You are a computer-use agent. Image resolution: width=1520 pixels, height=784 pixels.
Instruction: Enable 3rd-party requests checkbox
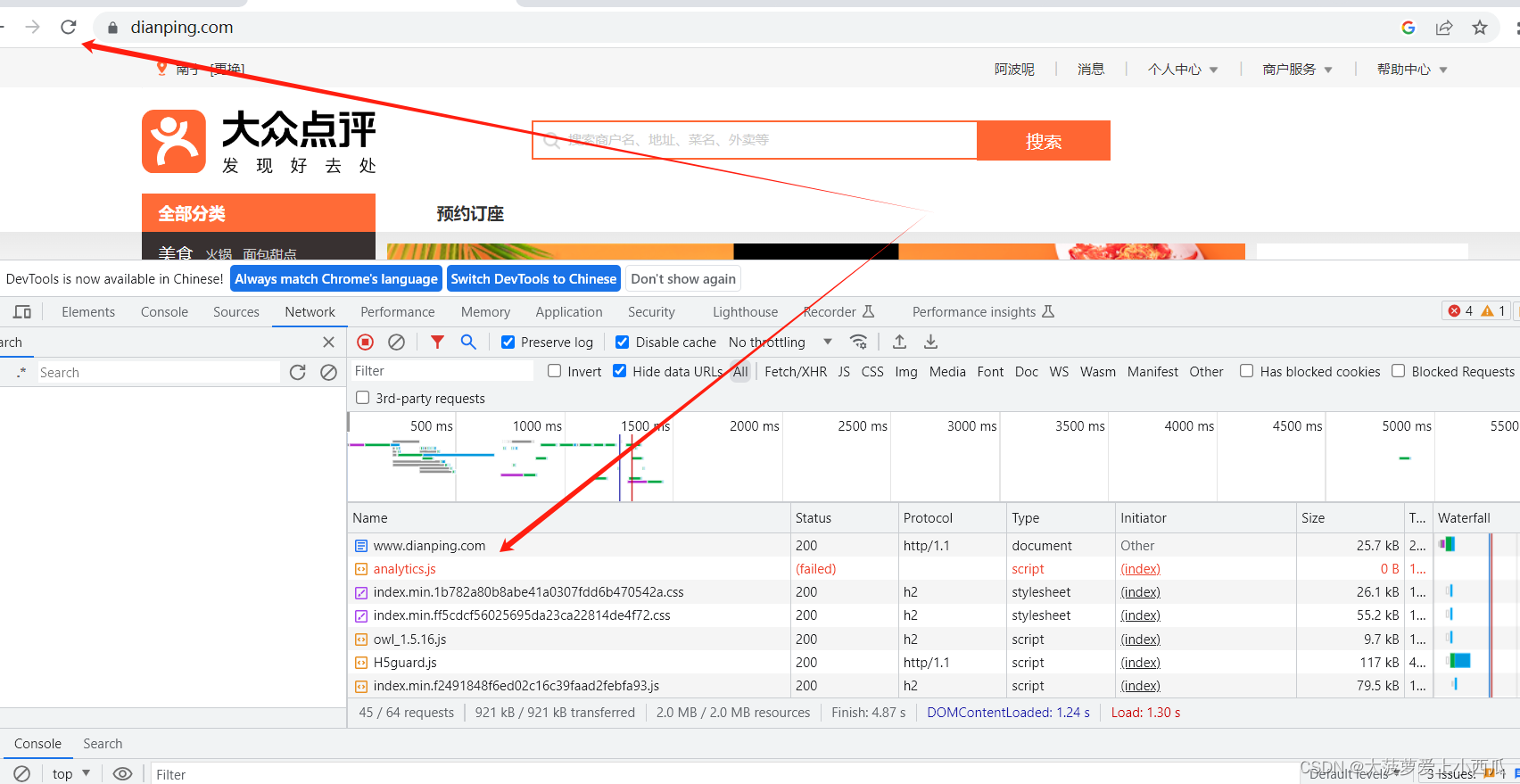[x=362, y=398]
